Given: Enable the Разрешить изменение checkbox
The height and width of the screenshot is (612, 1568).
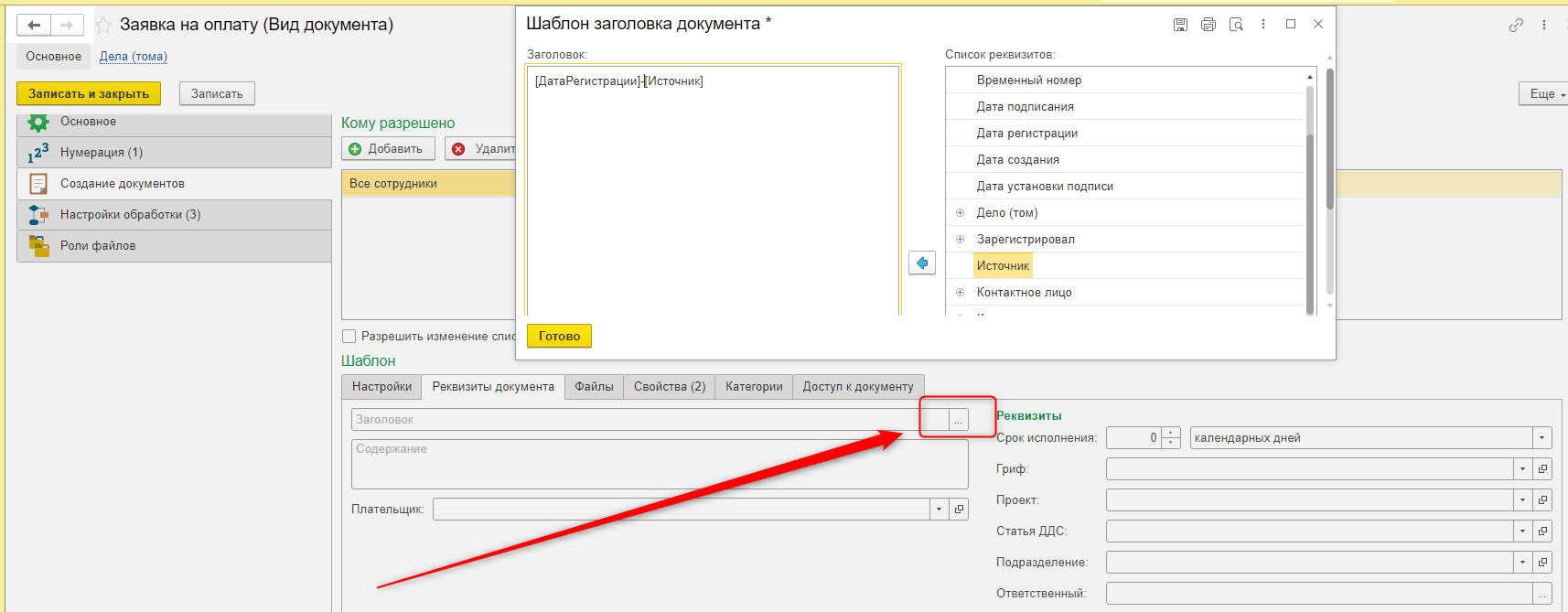Looking at the screenshot, I should point(349,336).
